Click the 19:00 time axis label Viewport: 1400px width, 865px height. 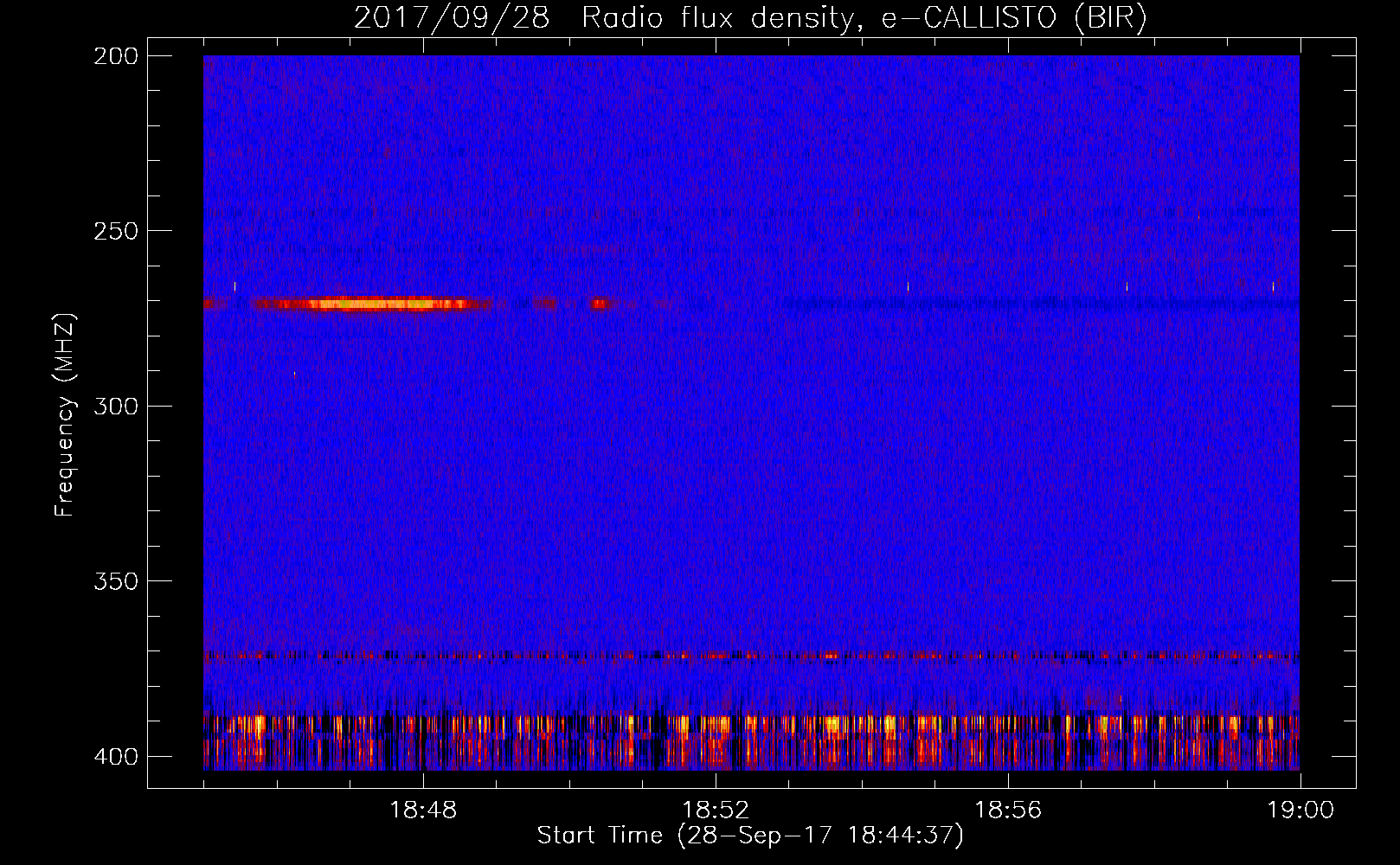[x=1300, y=811]
